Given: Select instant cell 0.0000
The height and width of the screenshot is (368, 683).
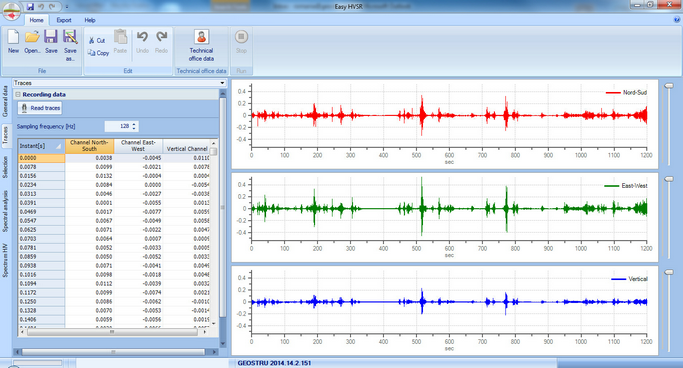Looking at the screenshot, I should 41,158.
